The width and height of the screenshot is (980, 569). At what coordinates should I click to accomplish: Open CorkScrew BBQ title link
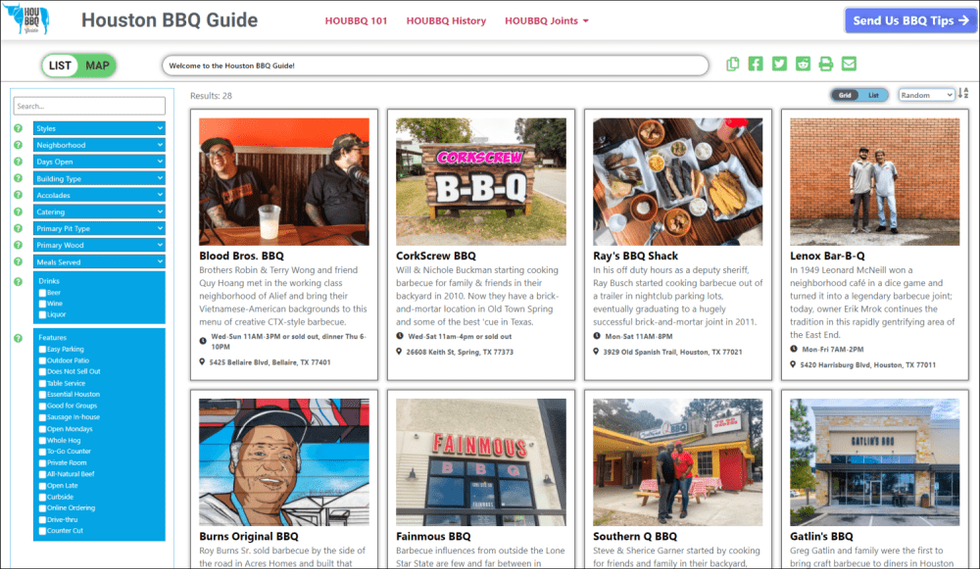436,256
